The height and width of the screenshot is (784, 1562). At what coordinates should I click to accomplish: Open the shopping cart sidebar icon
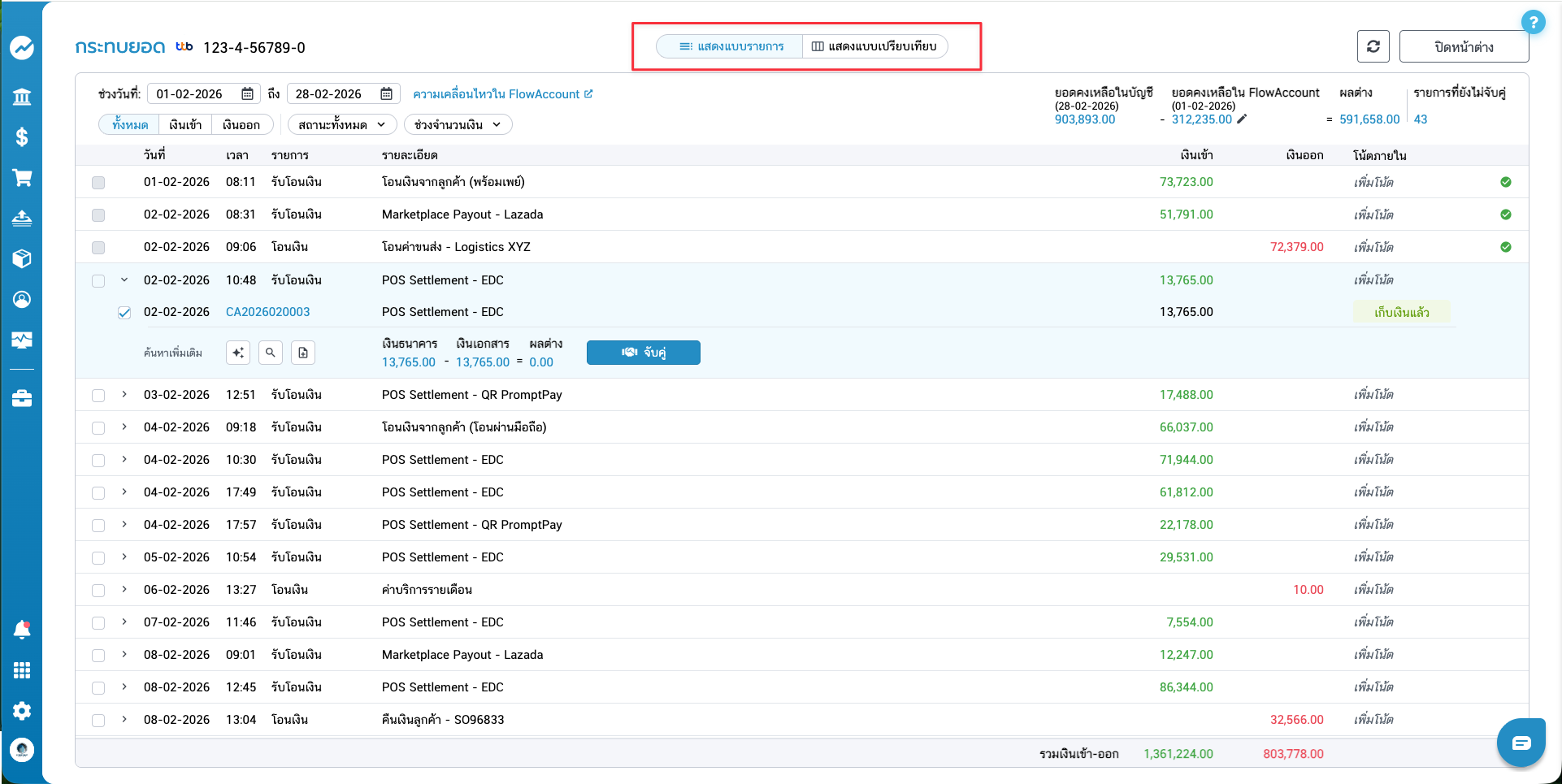[22, 178]
